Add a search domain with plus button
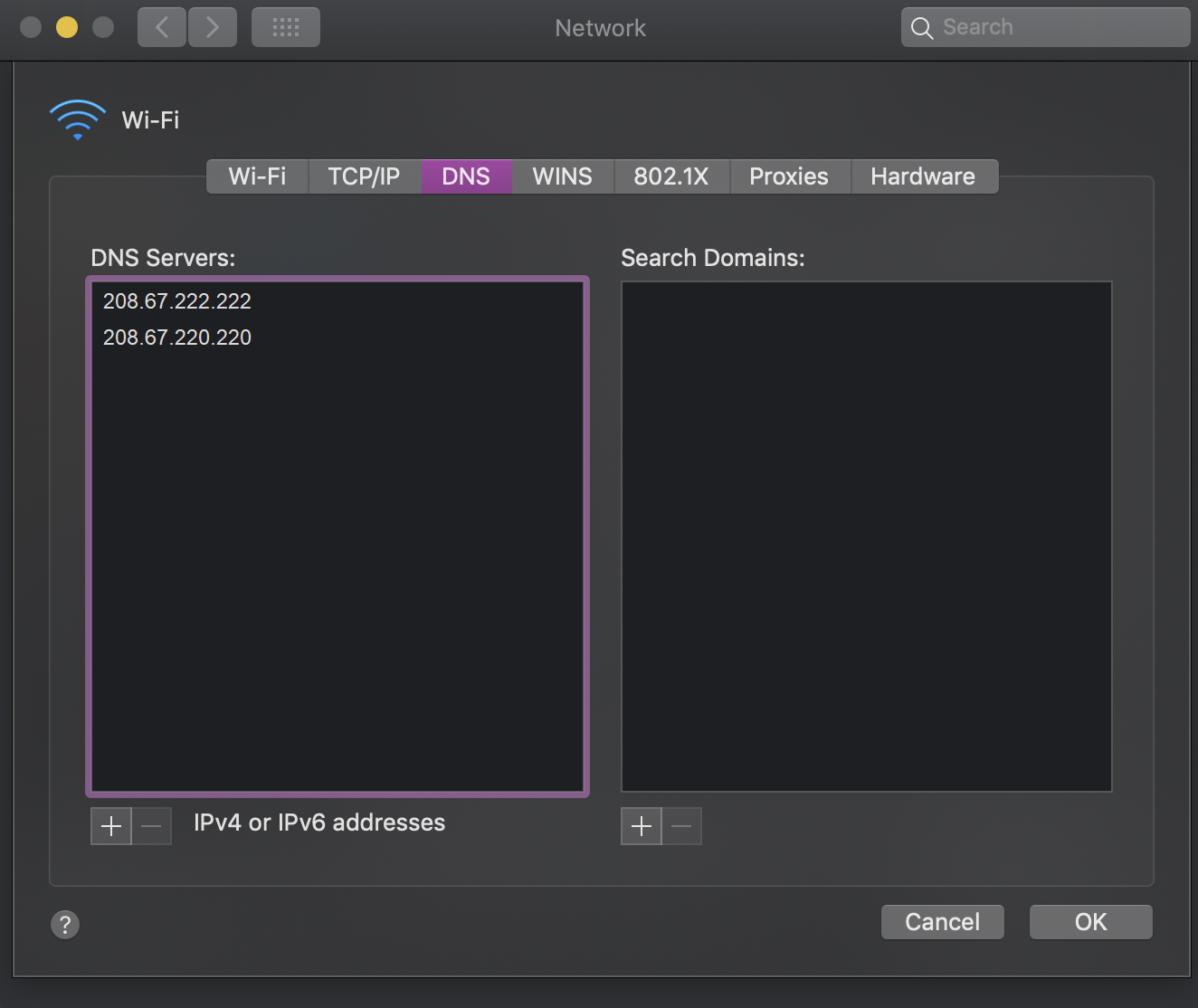The height and width of the screenshot is (1008, 1198). 642,826
